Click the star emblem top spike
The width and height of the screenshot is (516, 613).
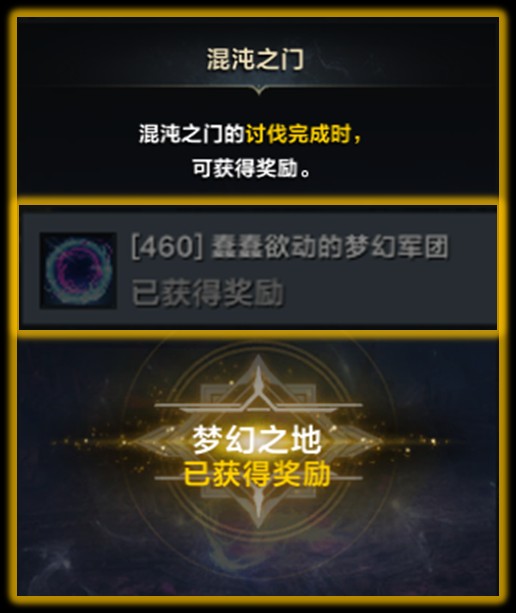click(258, 375)
